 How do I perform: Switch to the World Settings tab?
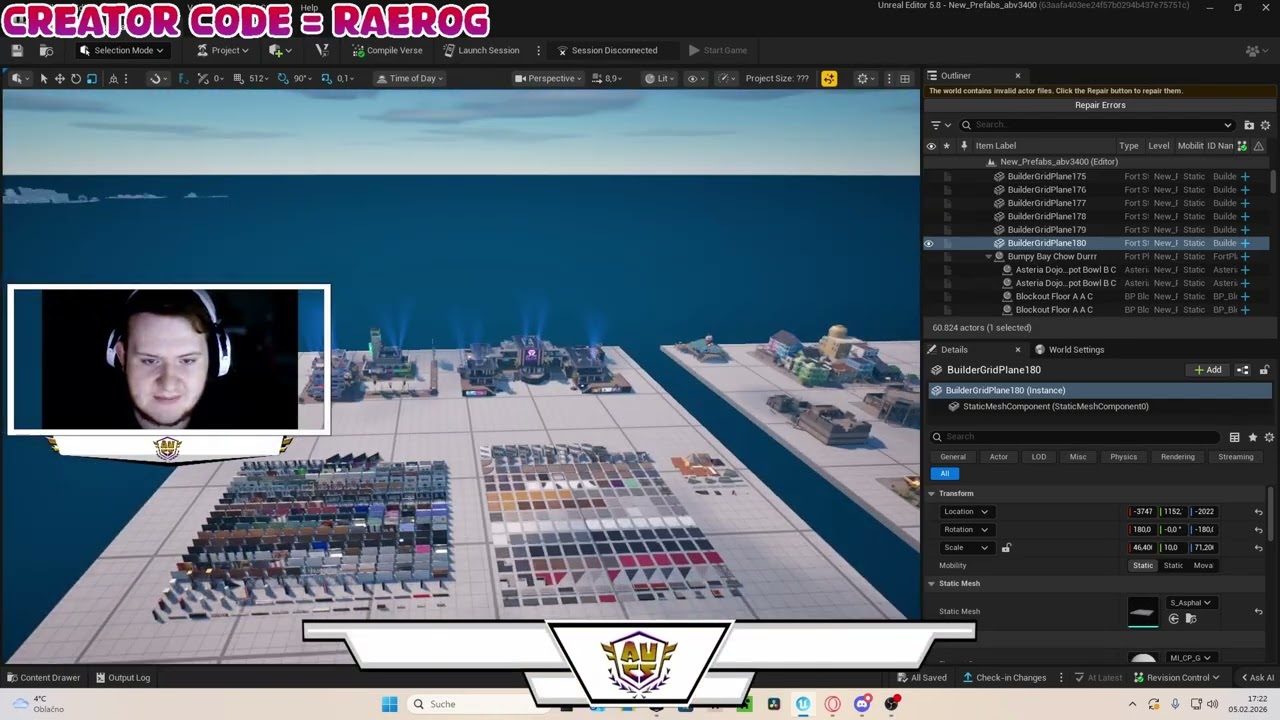1070,350
